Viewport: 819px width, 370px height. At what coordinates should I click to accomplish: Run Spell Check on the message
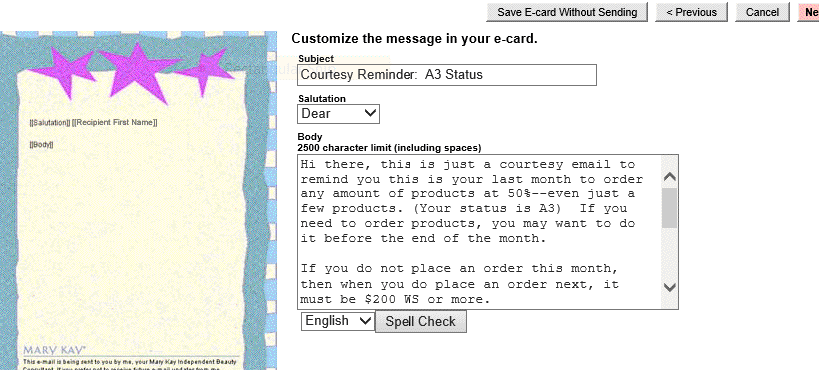tap(420, 321)
